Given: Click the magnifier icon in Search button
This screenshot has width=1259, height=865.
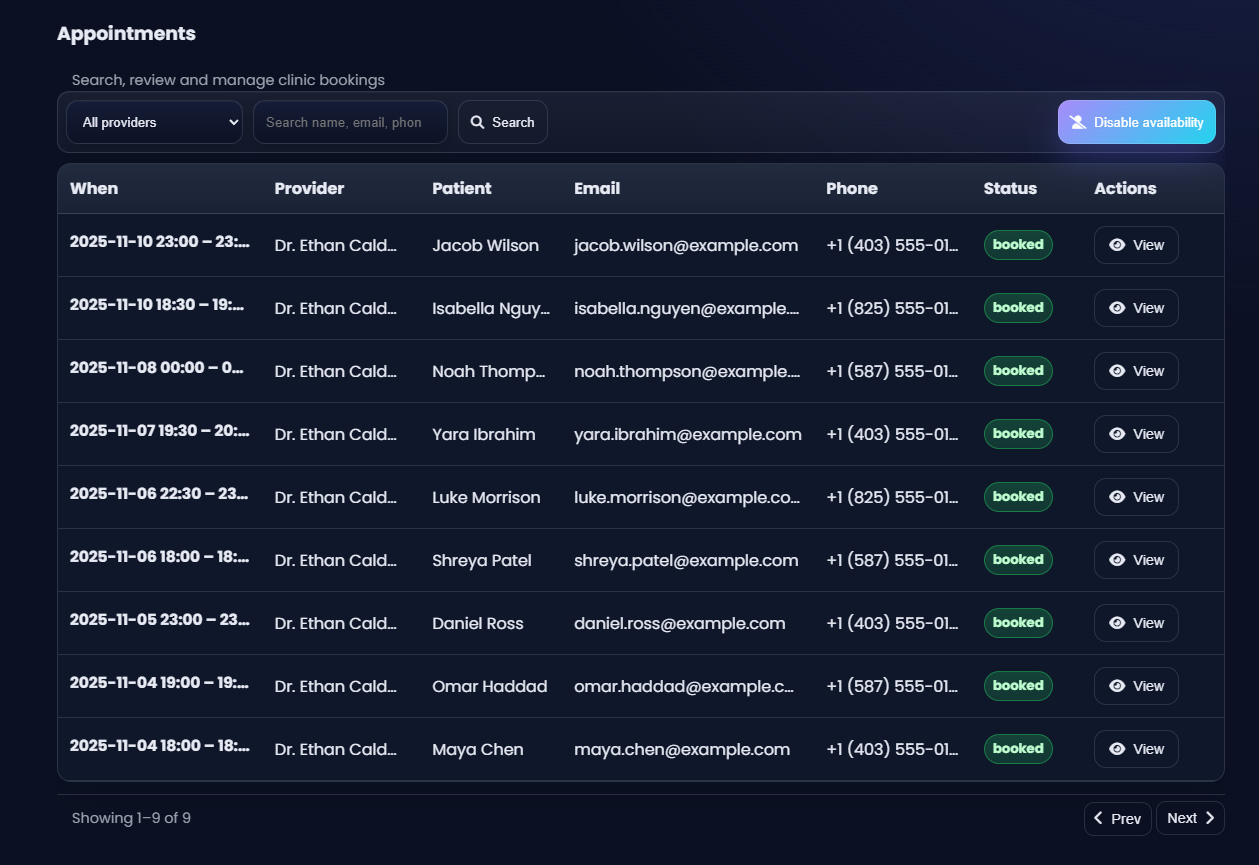Looking at the screenshot, I should tap(477, 122).
